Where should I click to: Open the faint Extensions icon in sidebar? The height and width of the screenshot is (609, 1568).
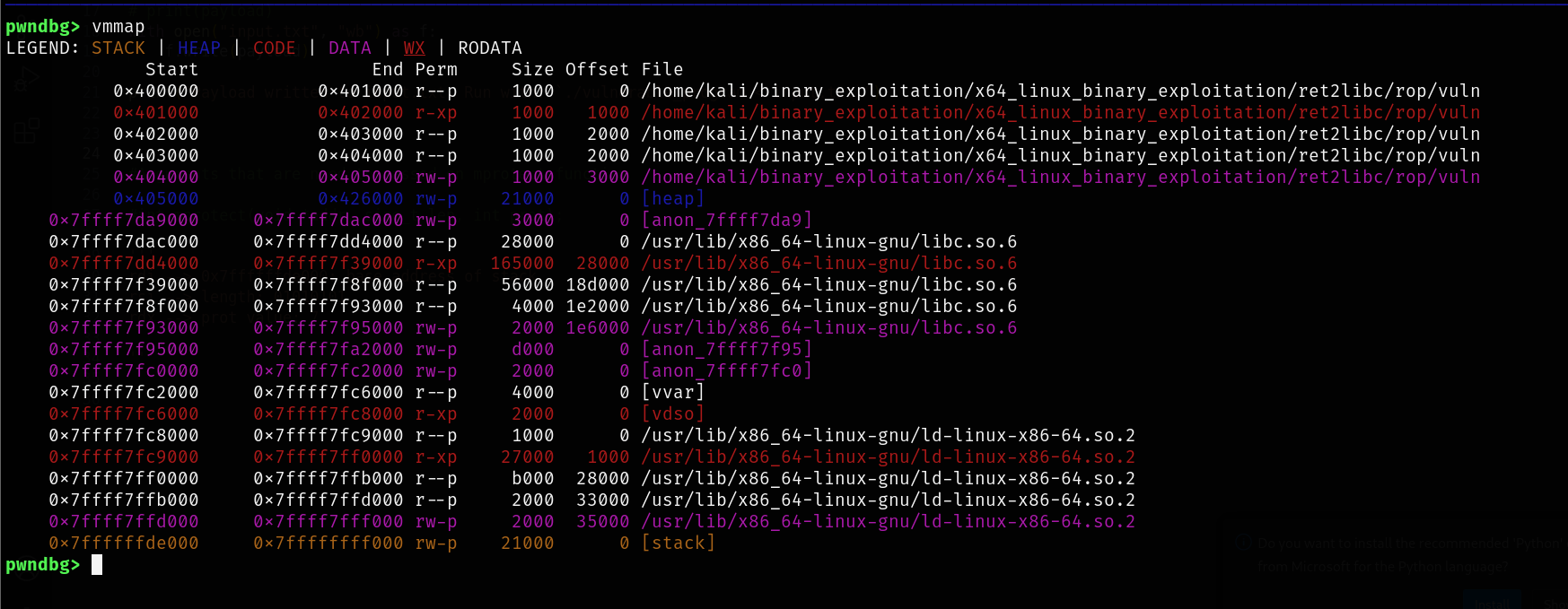[x=26, y=131]
